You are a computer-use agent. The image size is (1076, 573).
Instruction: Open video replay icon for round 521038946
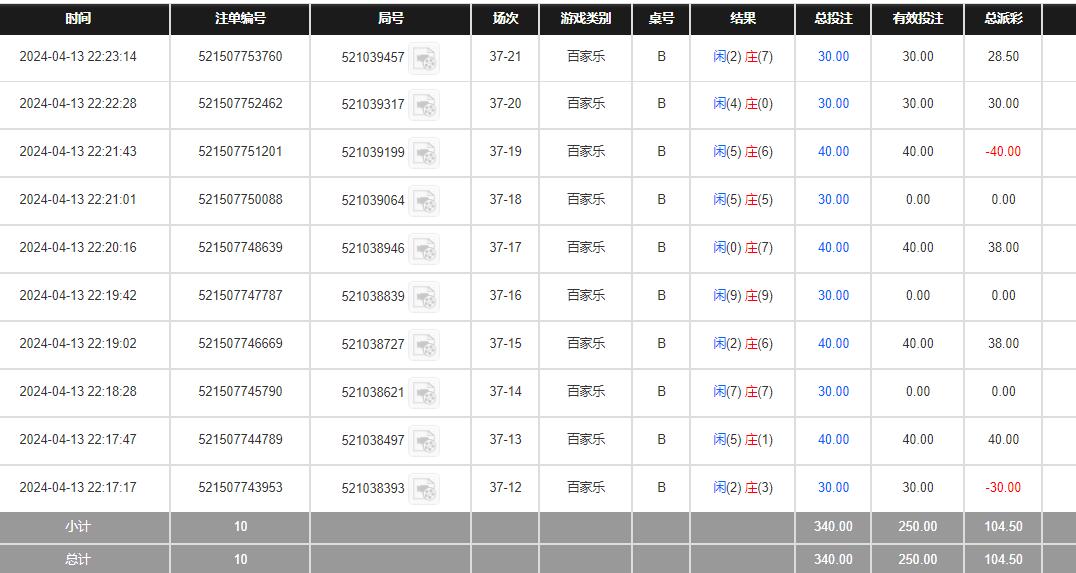tap(424, 249)
